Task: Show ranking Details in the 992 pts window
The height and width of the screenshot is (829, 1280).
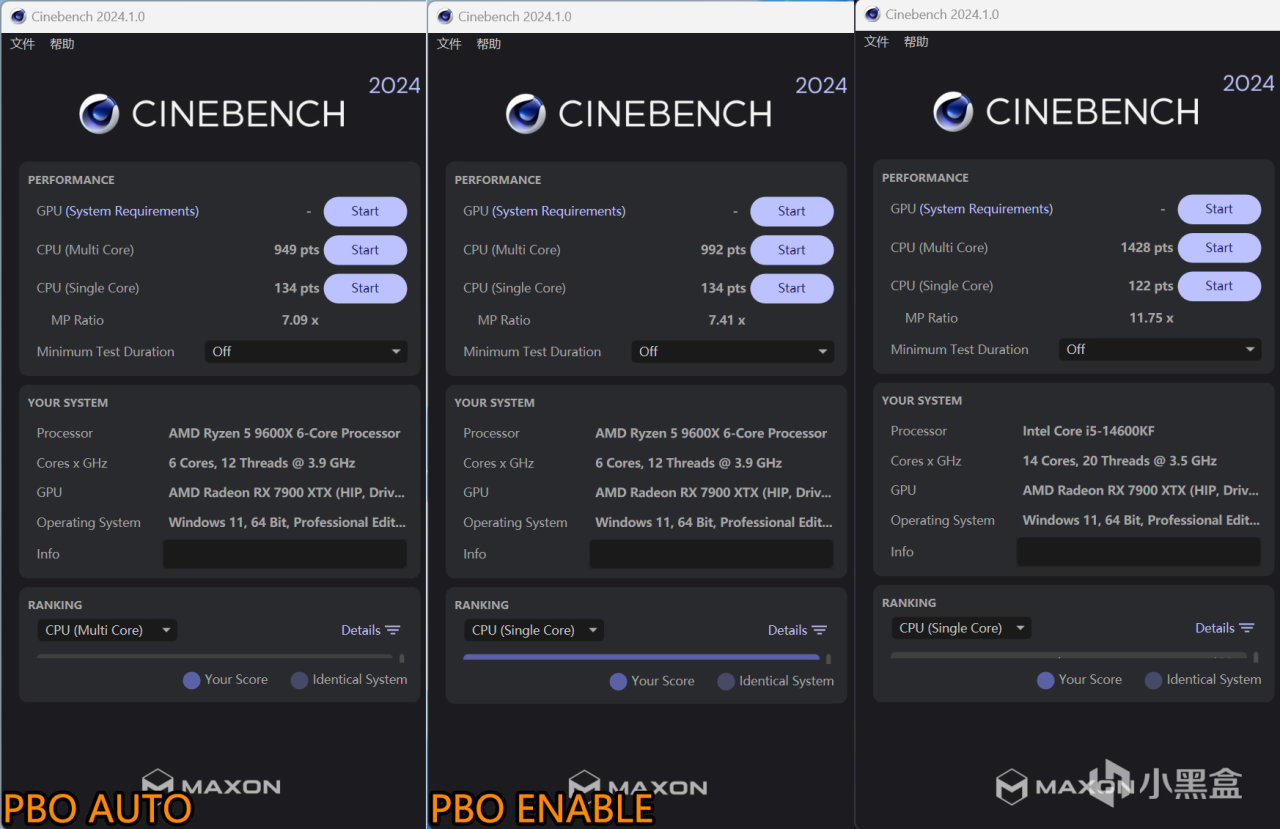Action: coord(797,630)
